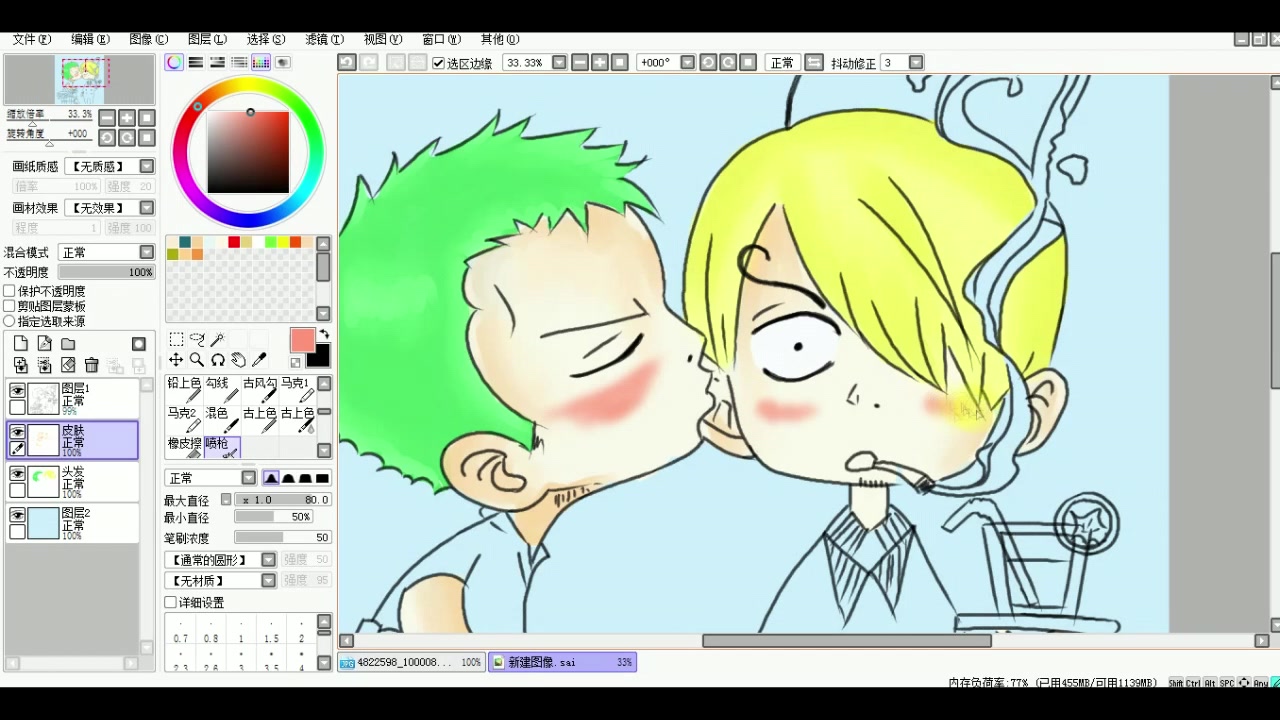Viewport: 1280px width, 720px height.
Task: Select the hand pan tool
Action: pyautogui.click(x=238, y=360)
